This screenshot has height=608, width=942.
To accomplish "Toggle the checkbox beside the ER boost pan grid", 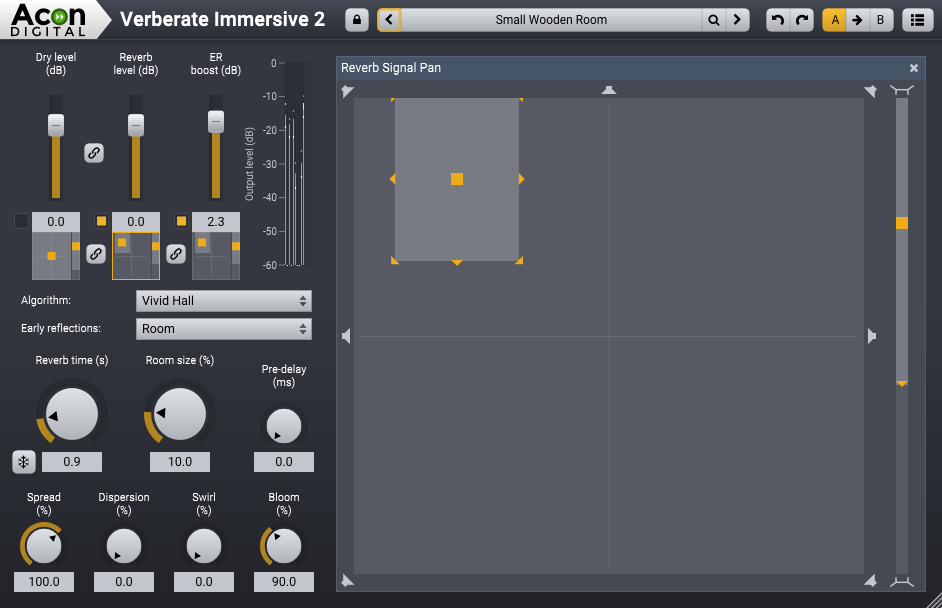I will coord(183,221).
